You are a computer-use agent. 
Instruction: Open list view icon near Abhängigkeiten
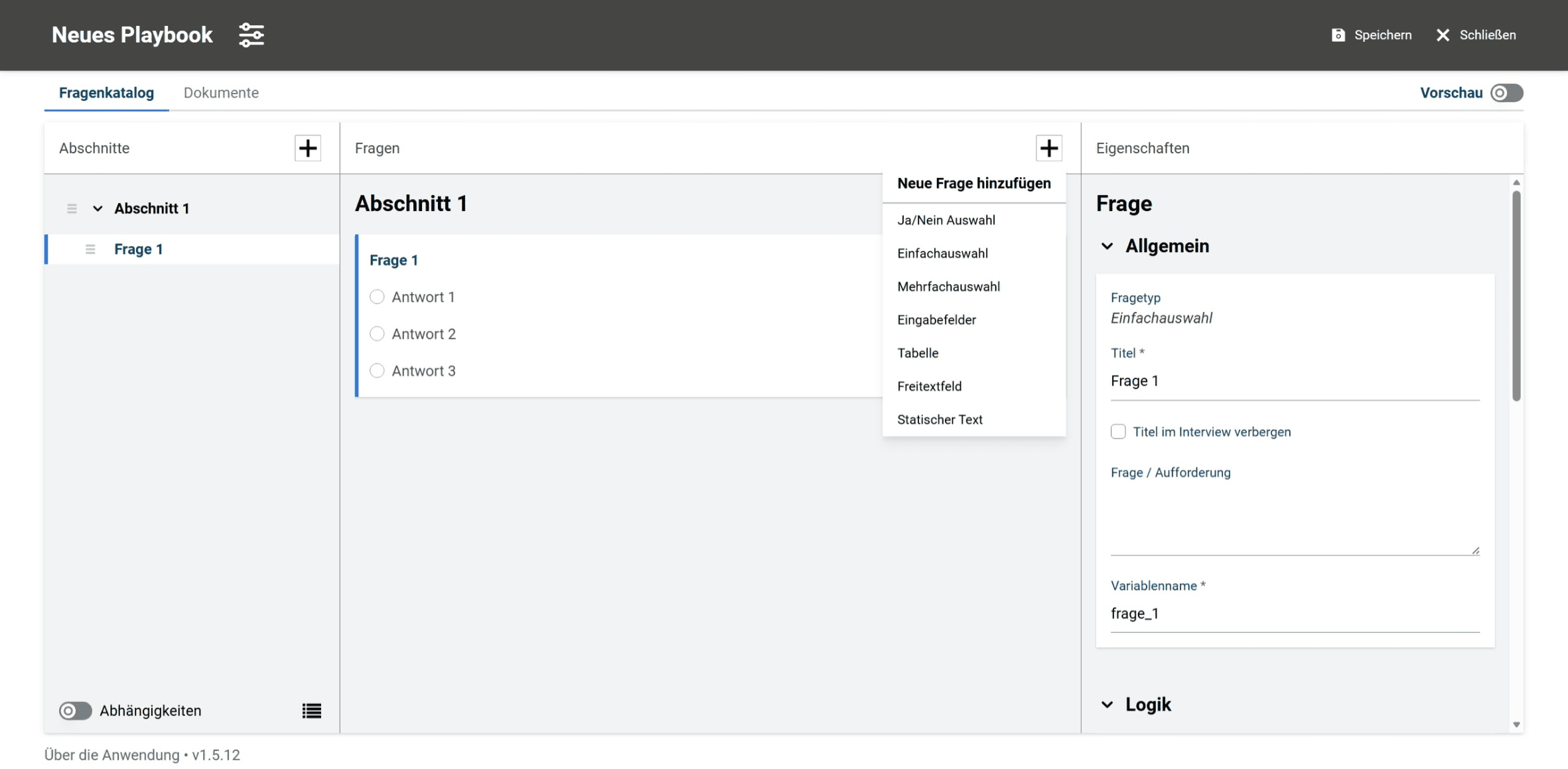(311, 711)
